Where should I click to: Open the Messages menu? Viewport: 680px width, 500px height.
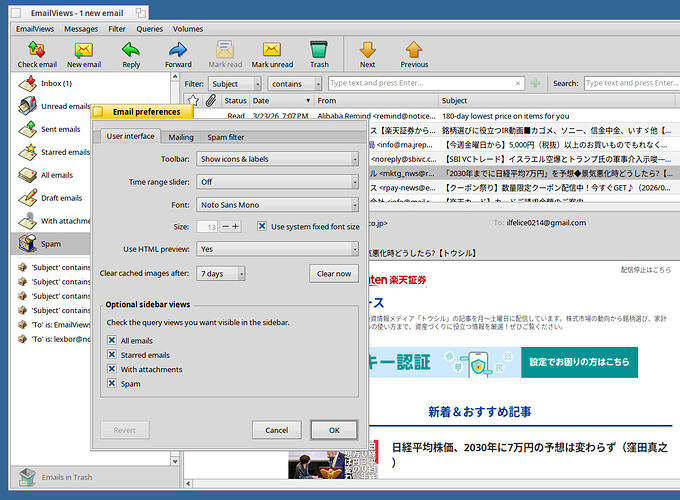tap(81, 29)
